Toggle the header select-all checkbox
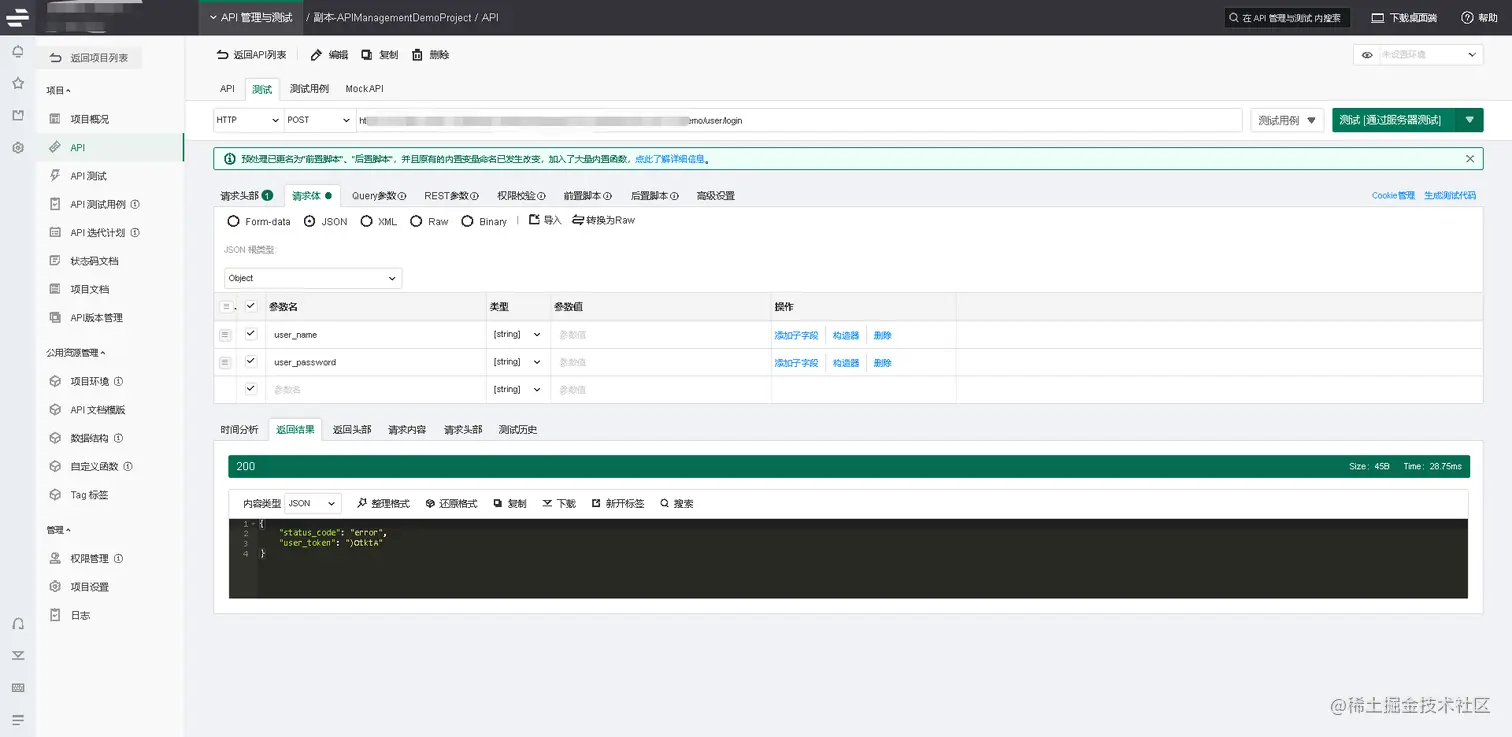This screenshot has height=737, width=1512. [x=251, y=306]
